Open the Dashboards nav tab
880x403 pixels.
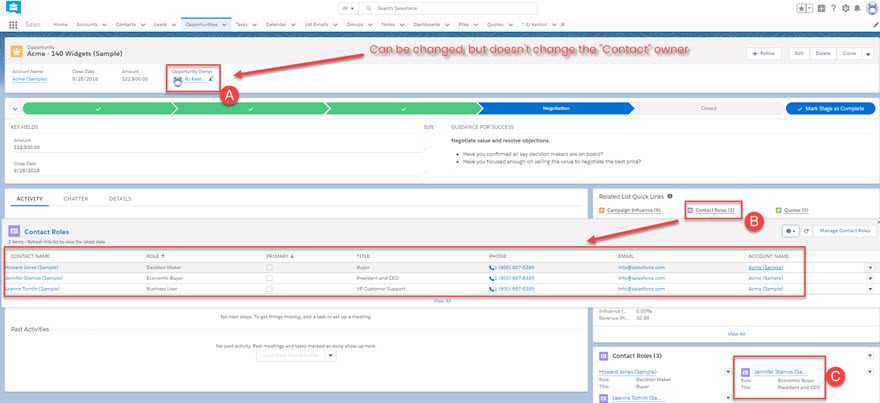click(x=426, y=23)
